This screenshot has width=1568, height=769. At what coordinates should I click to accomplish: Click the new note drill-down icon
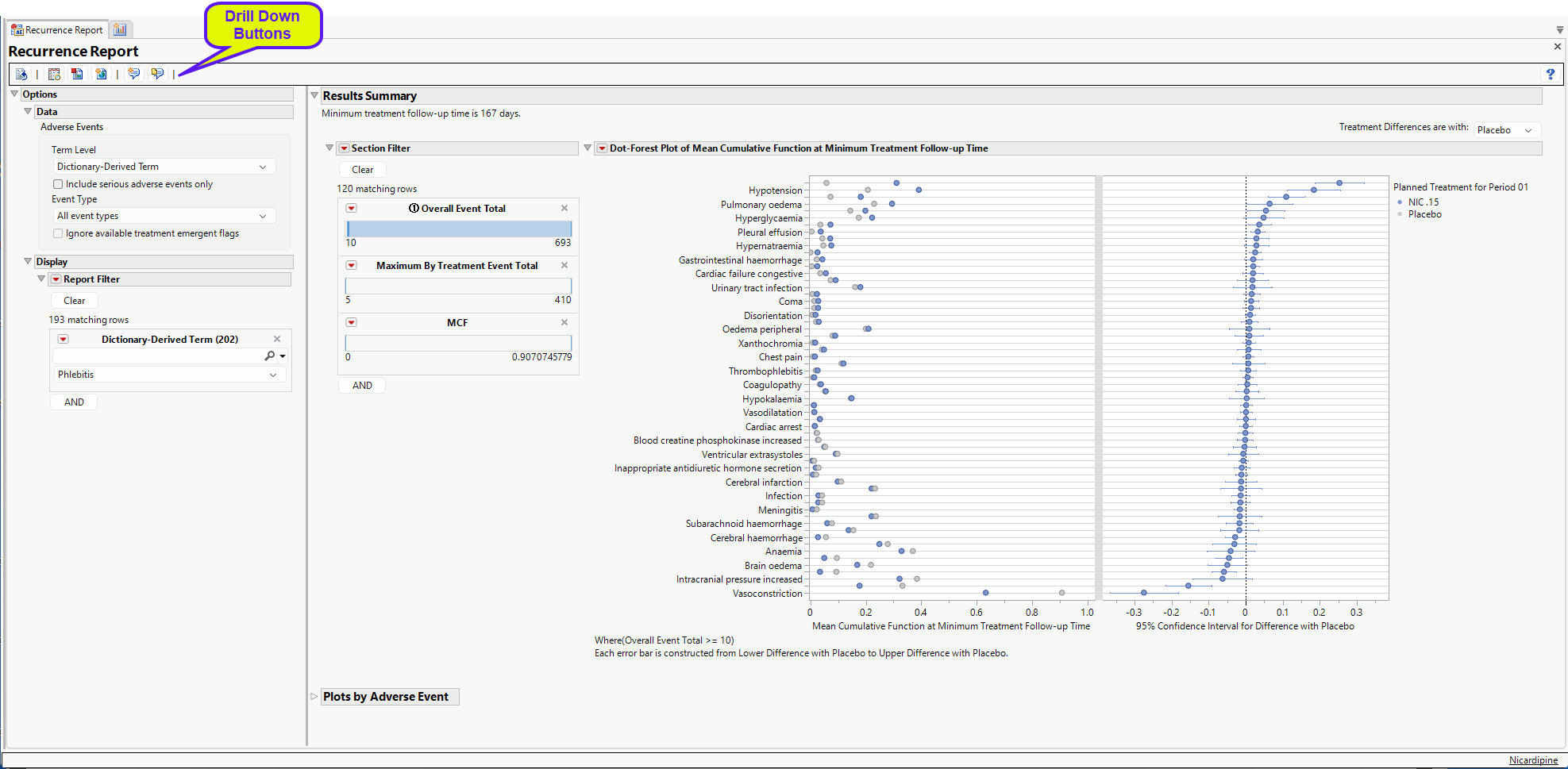click(x=133, y=73)
